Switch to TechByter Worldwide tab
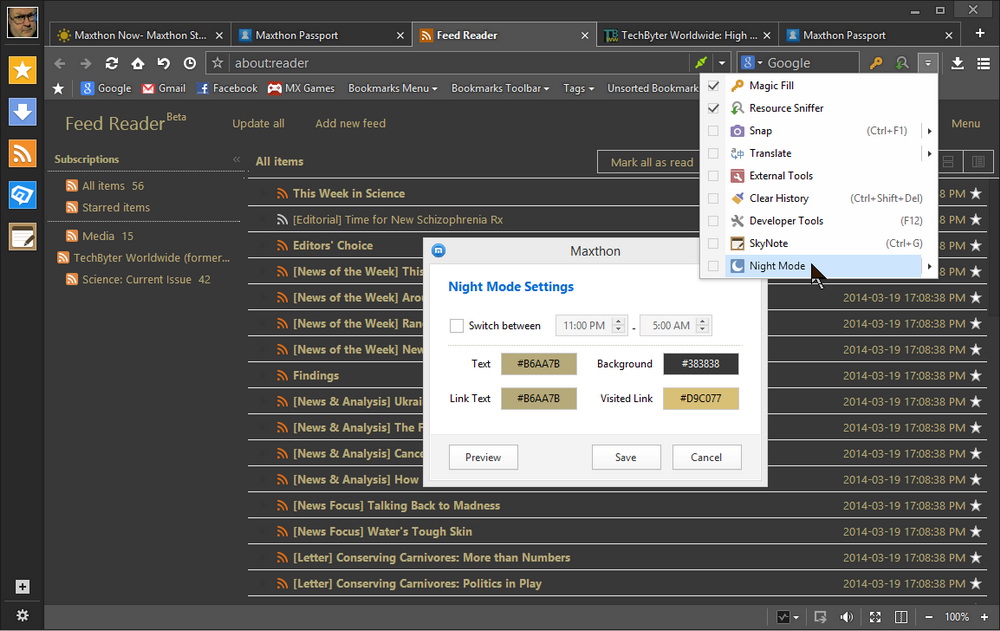The image size is (1000, 631). click(688, 36)
